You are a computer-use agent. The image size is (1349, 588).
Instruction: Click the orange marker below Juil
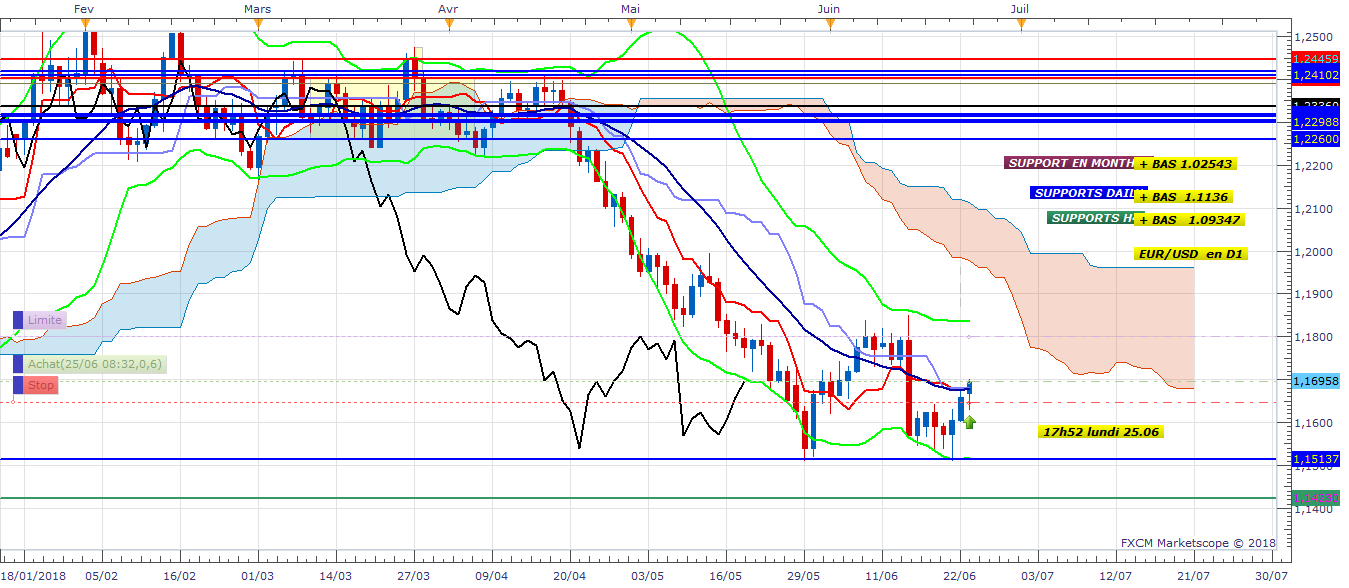[1020, 22]
